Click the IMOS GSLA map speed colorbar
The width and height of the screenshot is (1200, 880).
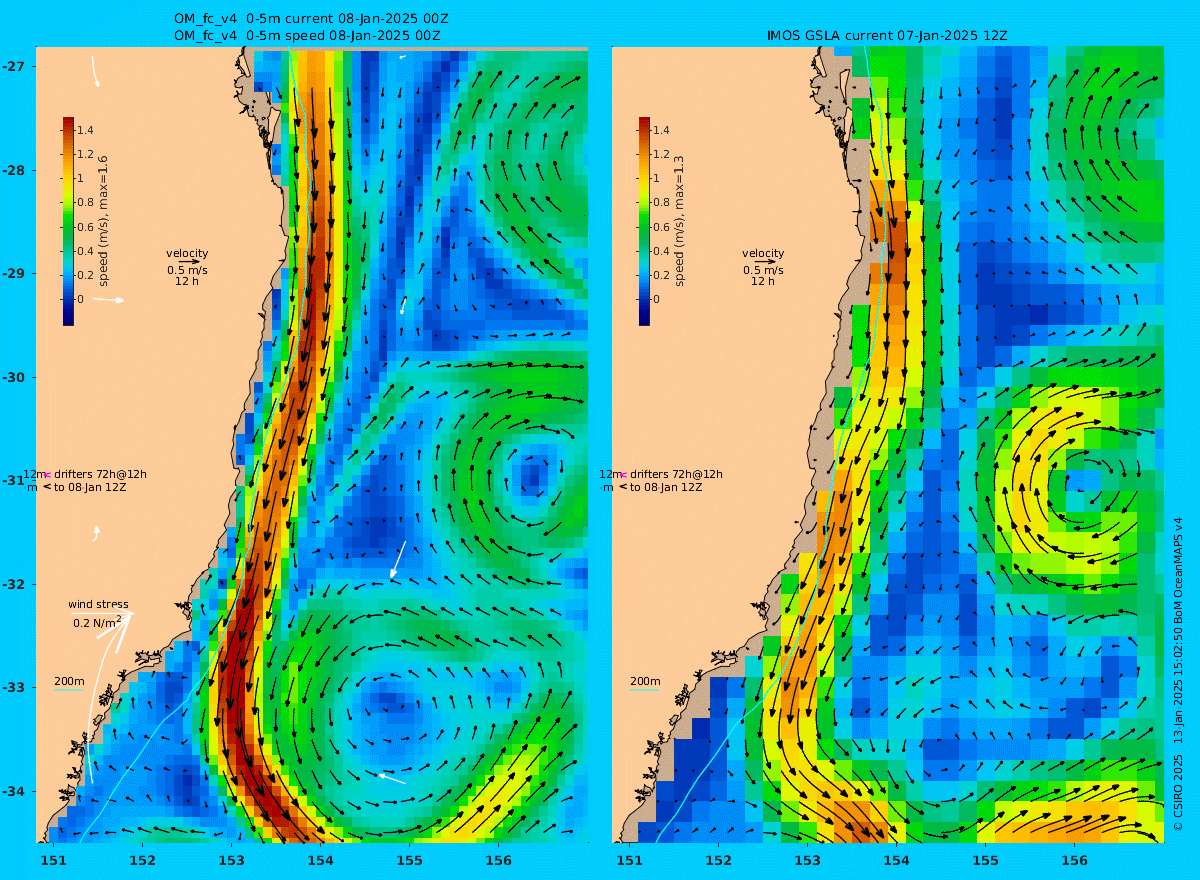[644, 221]
